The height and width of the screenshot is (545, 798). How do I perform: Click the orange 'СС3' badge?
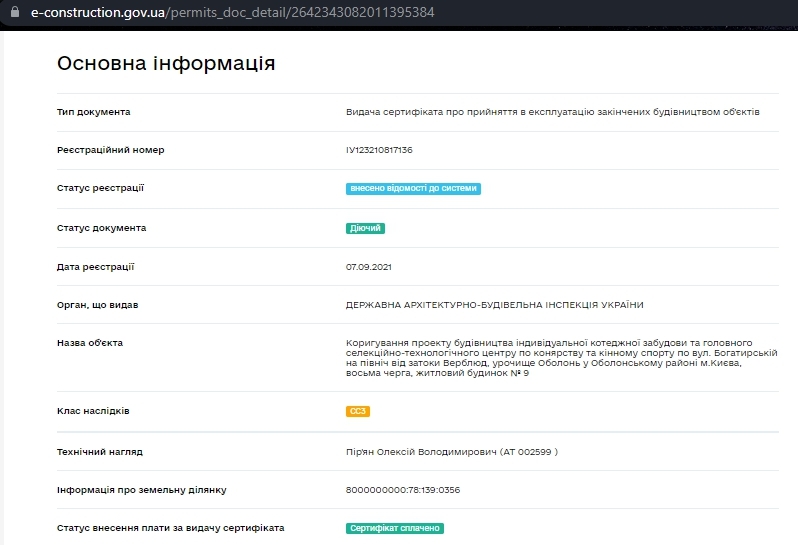(358, 411)
